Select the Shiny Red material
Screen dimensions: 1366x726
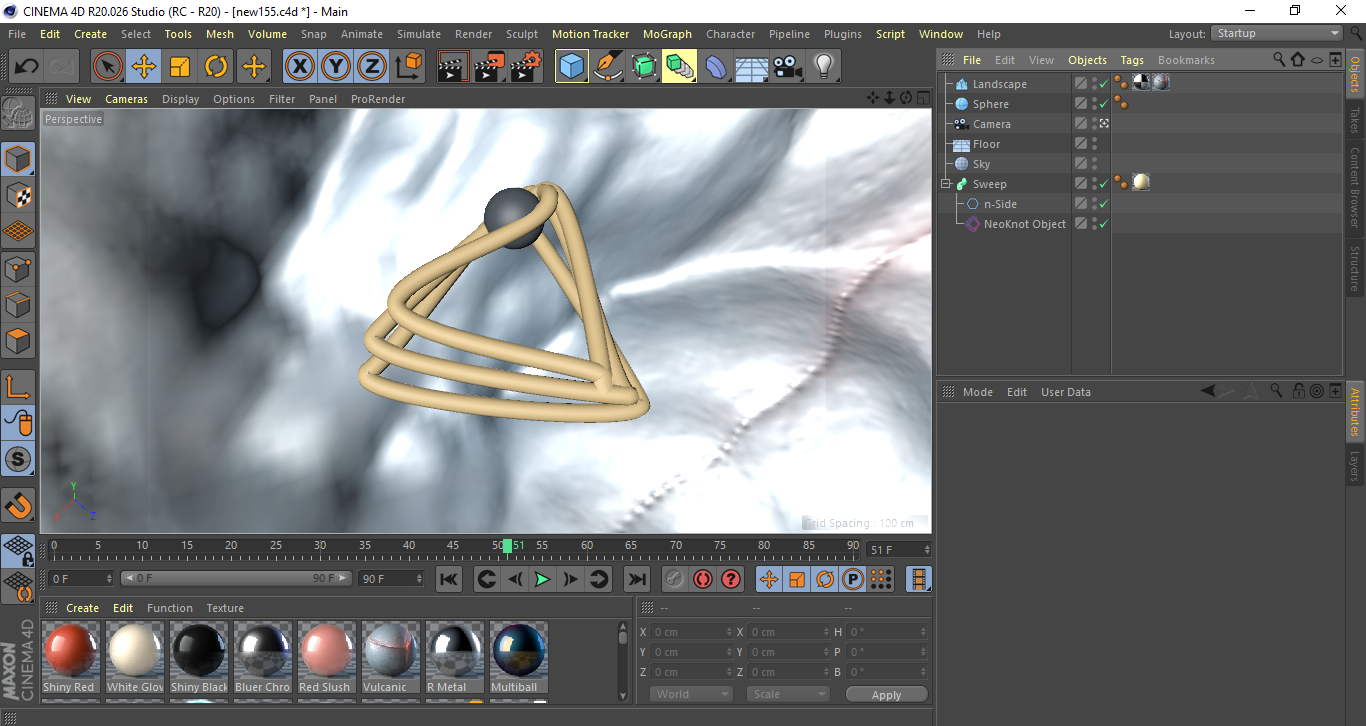70,657
